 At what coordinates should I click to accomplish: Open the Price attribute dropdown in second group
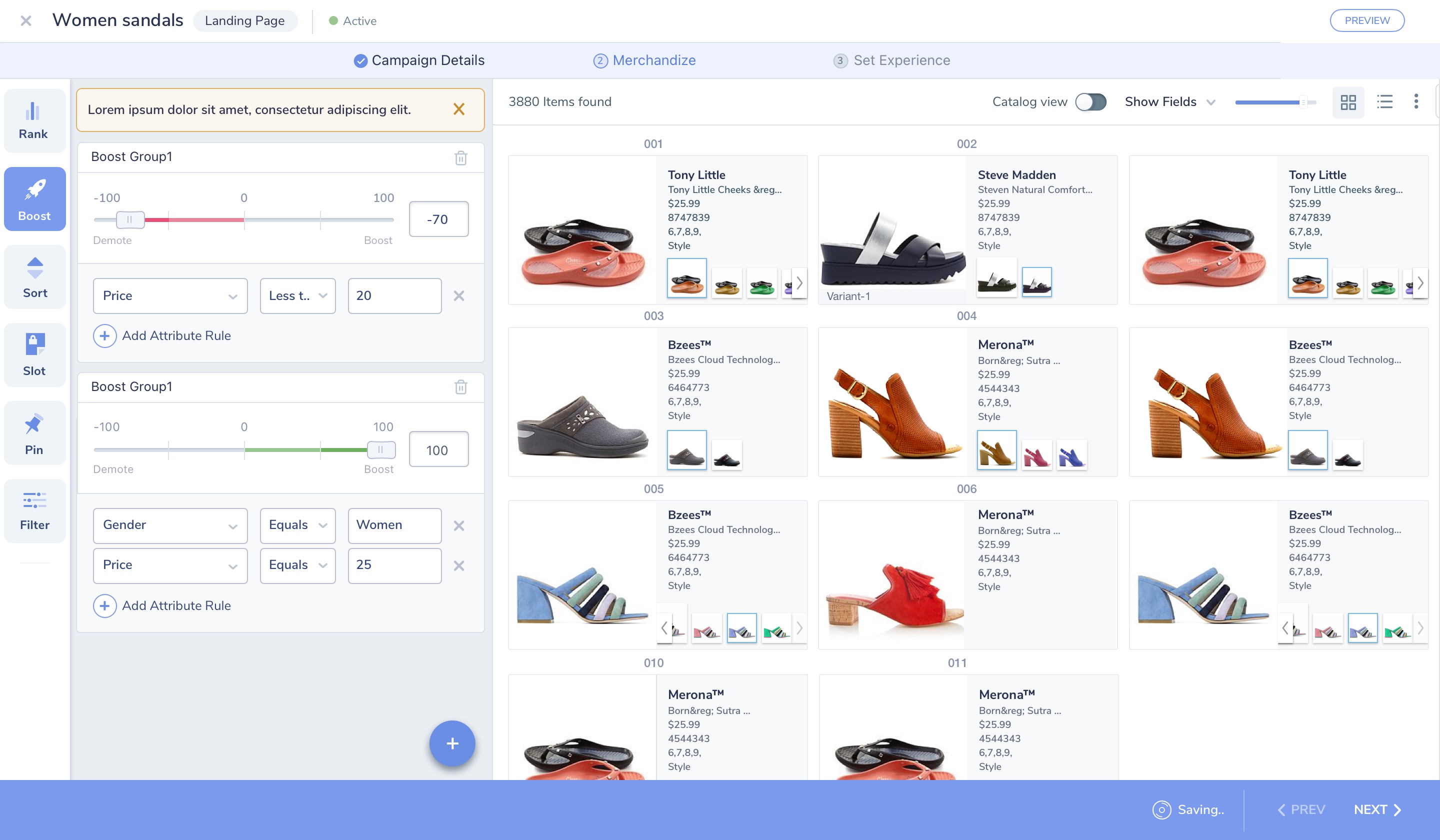tap(170, 565)
